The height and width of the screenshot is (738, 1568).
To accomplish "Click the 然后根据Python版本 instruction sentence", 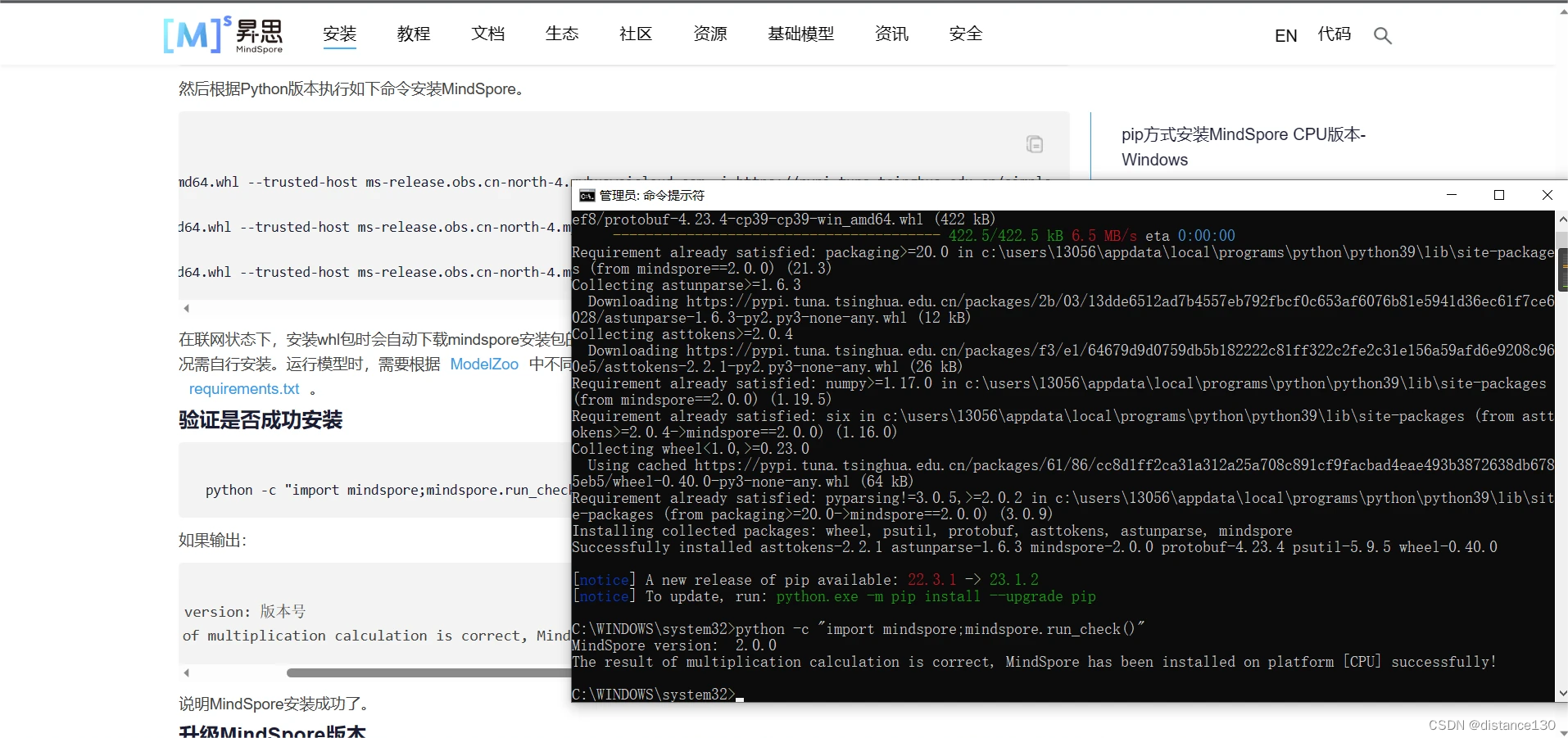I will (x=351, y=88).
